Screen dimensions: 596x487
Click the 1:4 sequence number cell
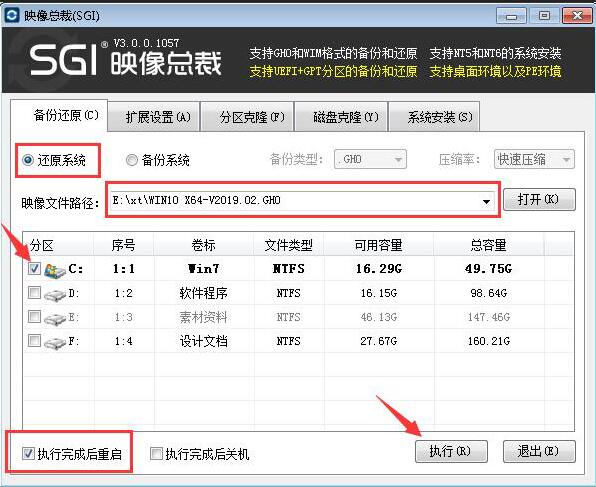tap(124, 341)
